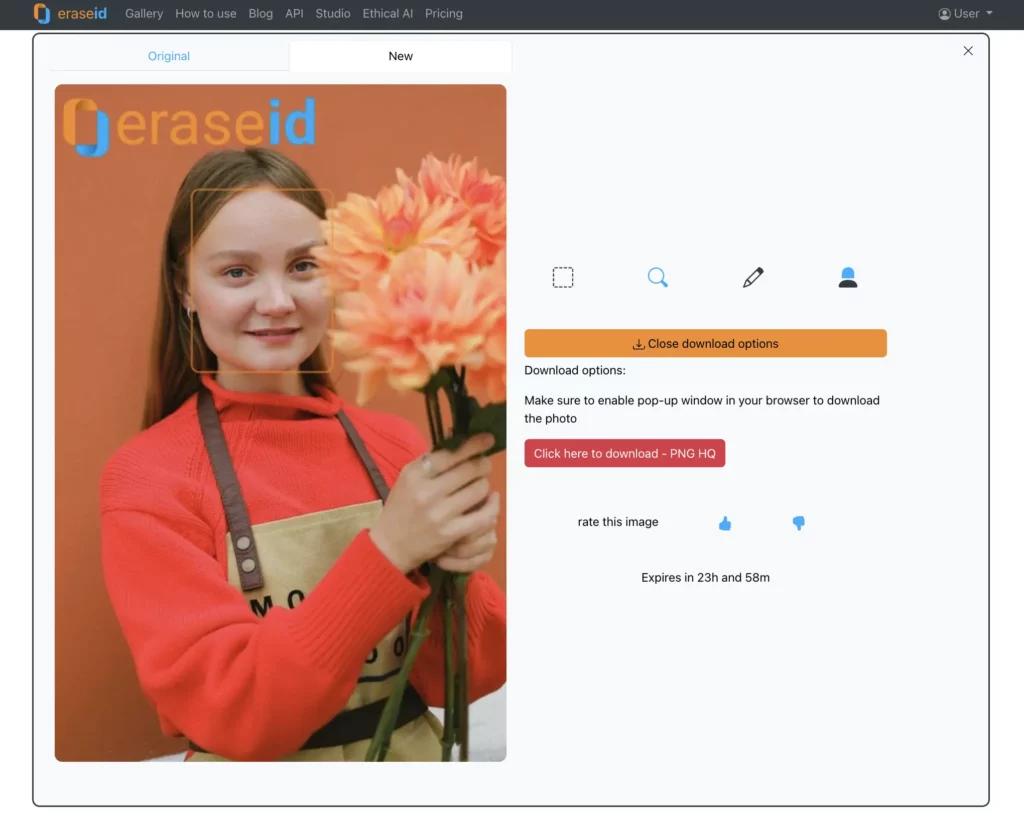This screenshot has width=1024, height=813.
Task: Click the eraseid logo in navbar
Action: pyautogui.click(x=70, y=14)
